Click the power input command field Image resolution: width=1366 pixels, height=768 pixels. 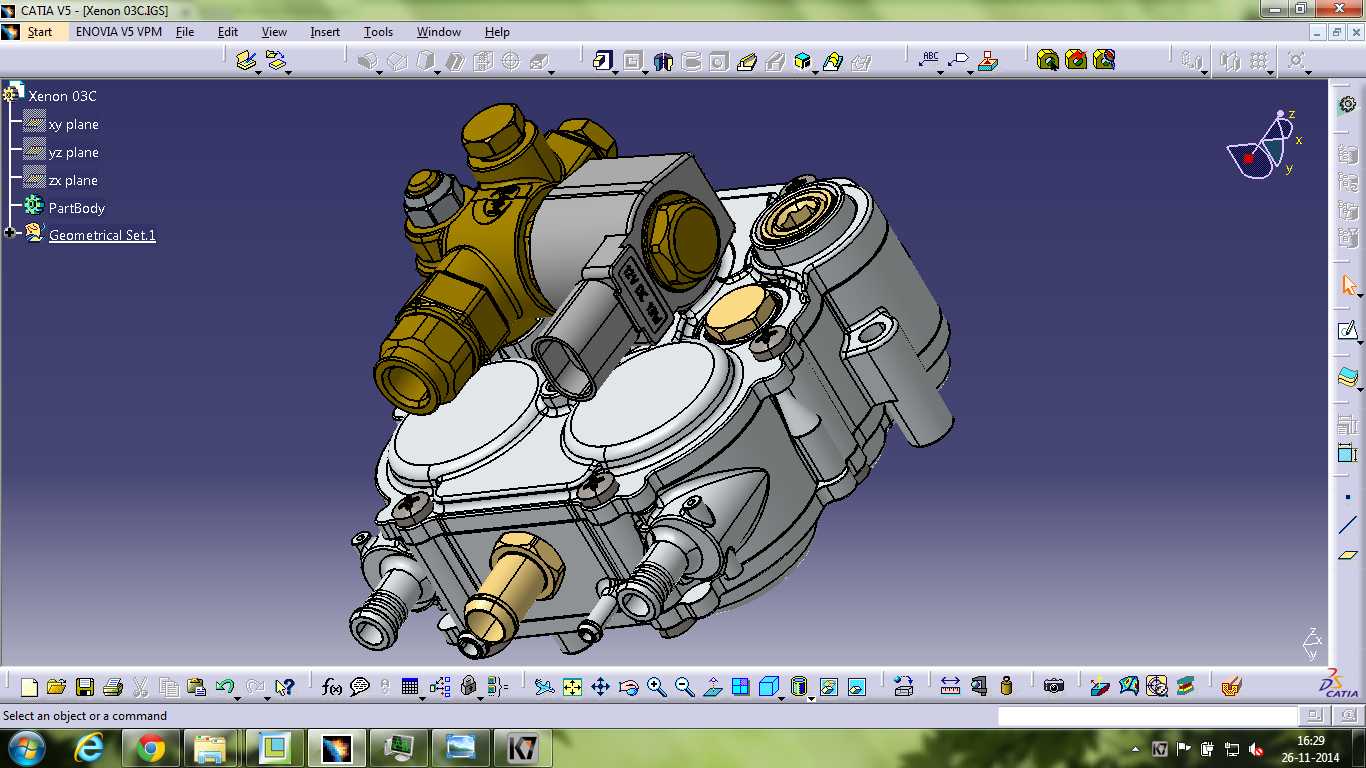pyautogui.click(x=1148, y=715)
